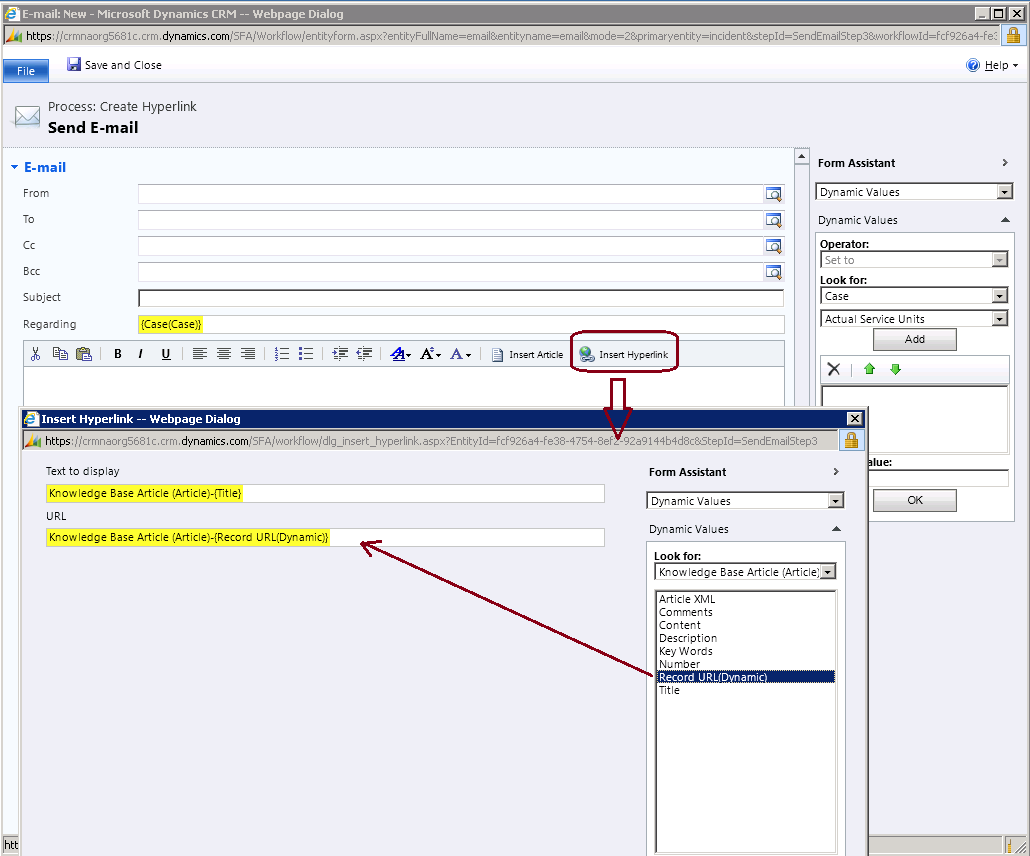Click the Insert Hyperlink toolbar button

(x=624, y=355)
